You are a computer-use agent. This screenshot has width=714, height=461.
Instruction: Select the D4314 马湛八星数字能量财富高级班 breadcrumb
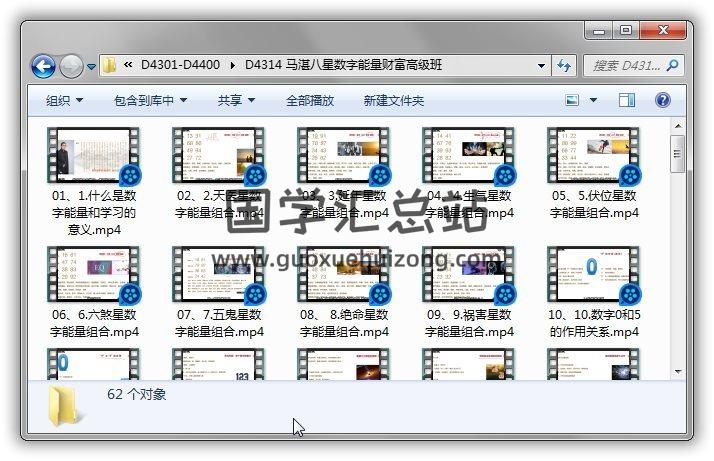pyautogui.click(x=343, y=65)
